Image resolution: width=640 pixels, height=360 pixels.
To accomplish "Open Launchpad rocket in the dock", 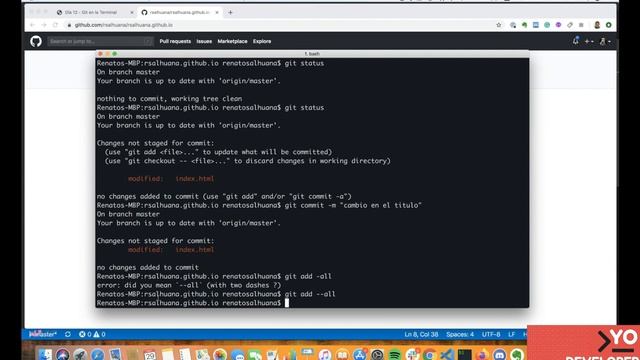I will (80, 354).
